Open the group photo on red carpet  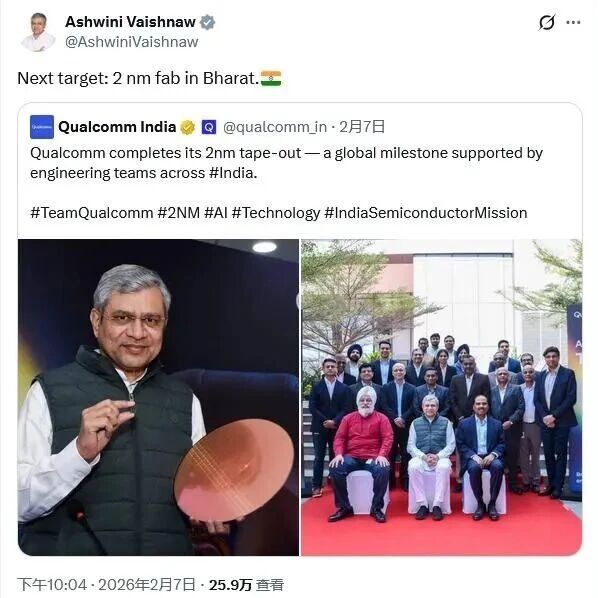pos(442,397)
